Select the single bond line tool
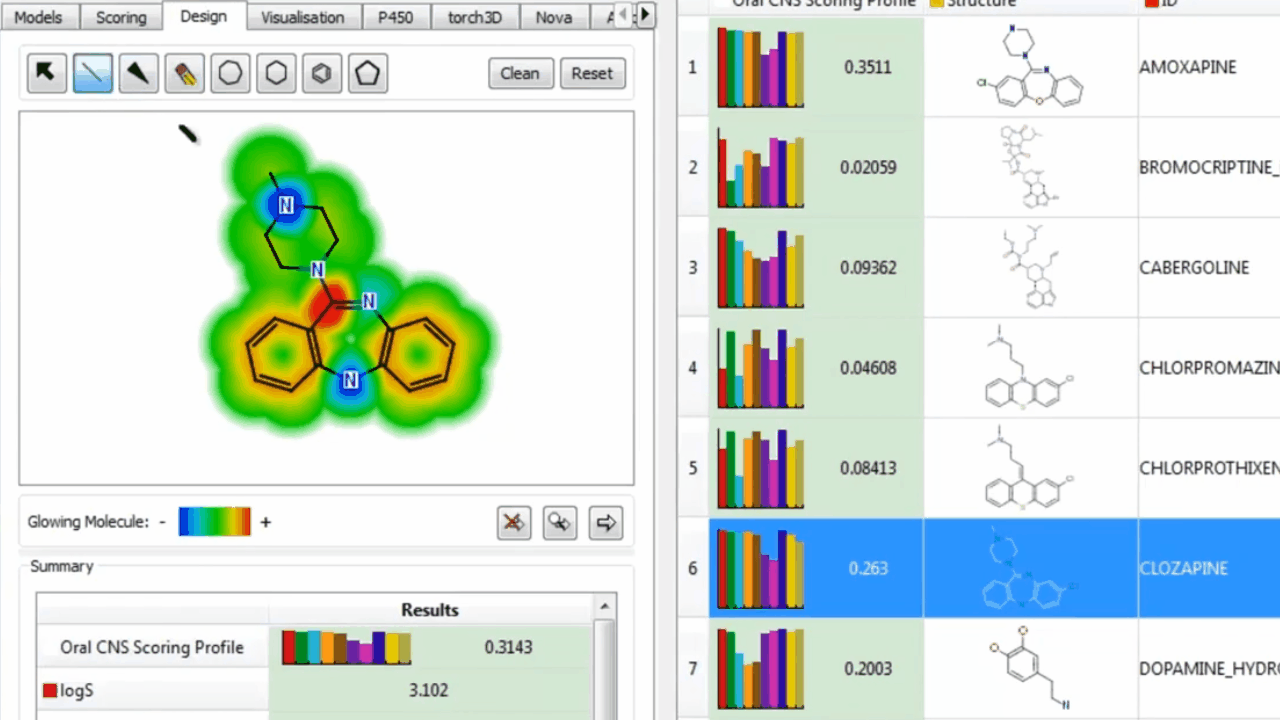 (93, 73)
